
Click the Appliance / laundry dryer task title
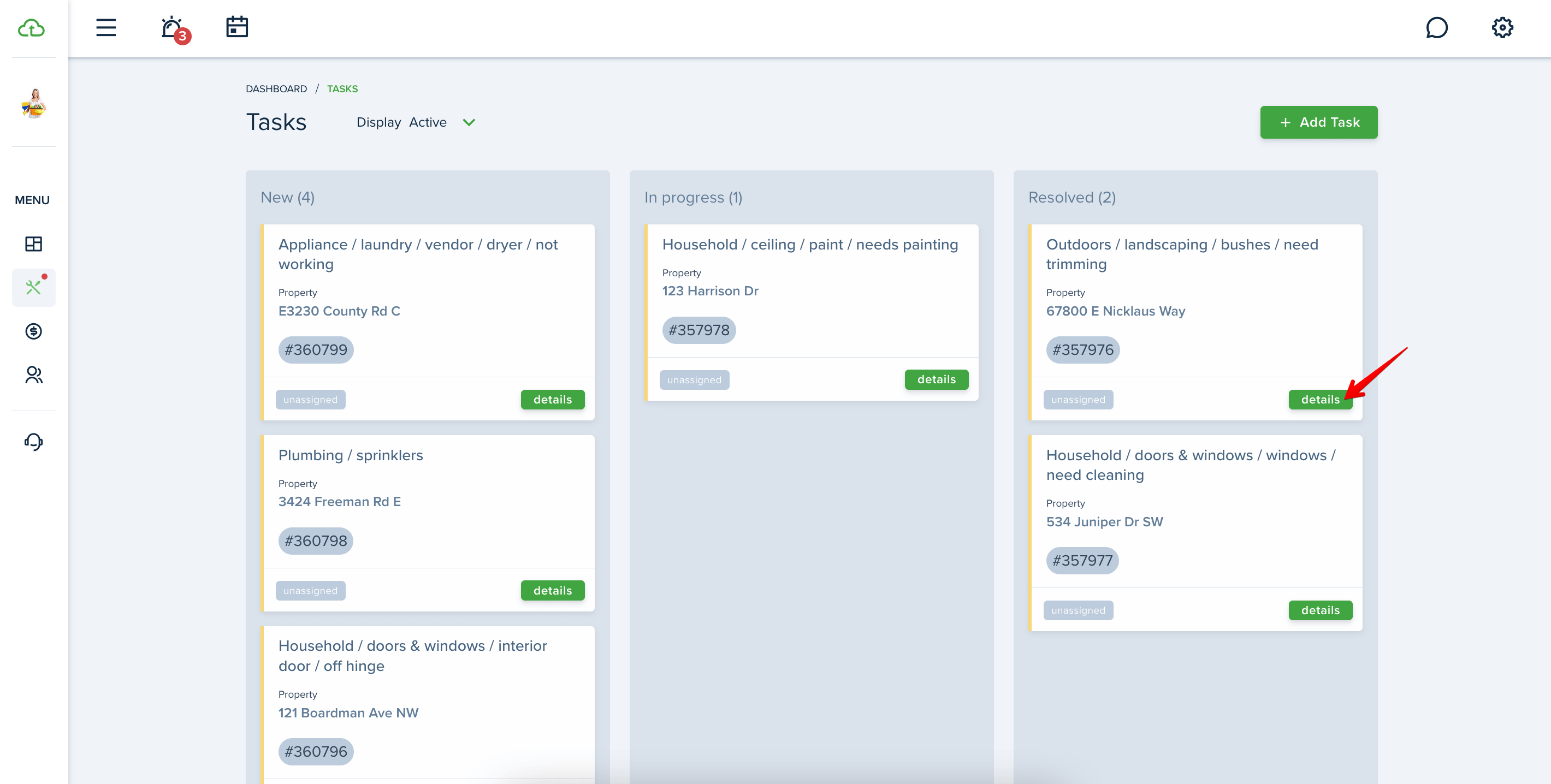point(418,254)
